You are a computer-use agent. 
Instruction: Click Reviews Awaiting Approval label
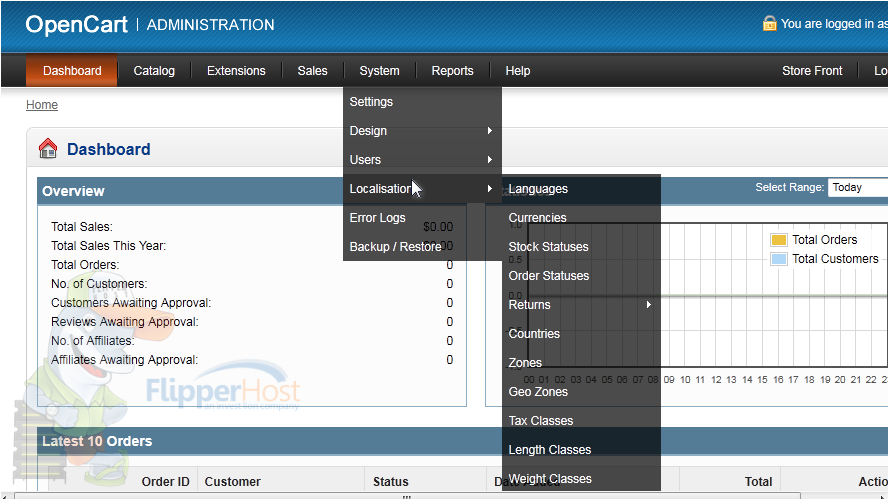click(x=125, y=322)
